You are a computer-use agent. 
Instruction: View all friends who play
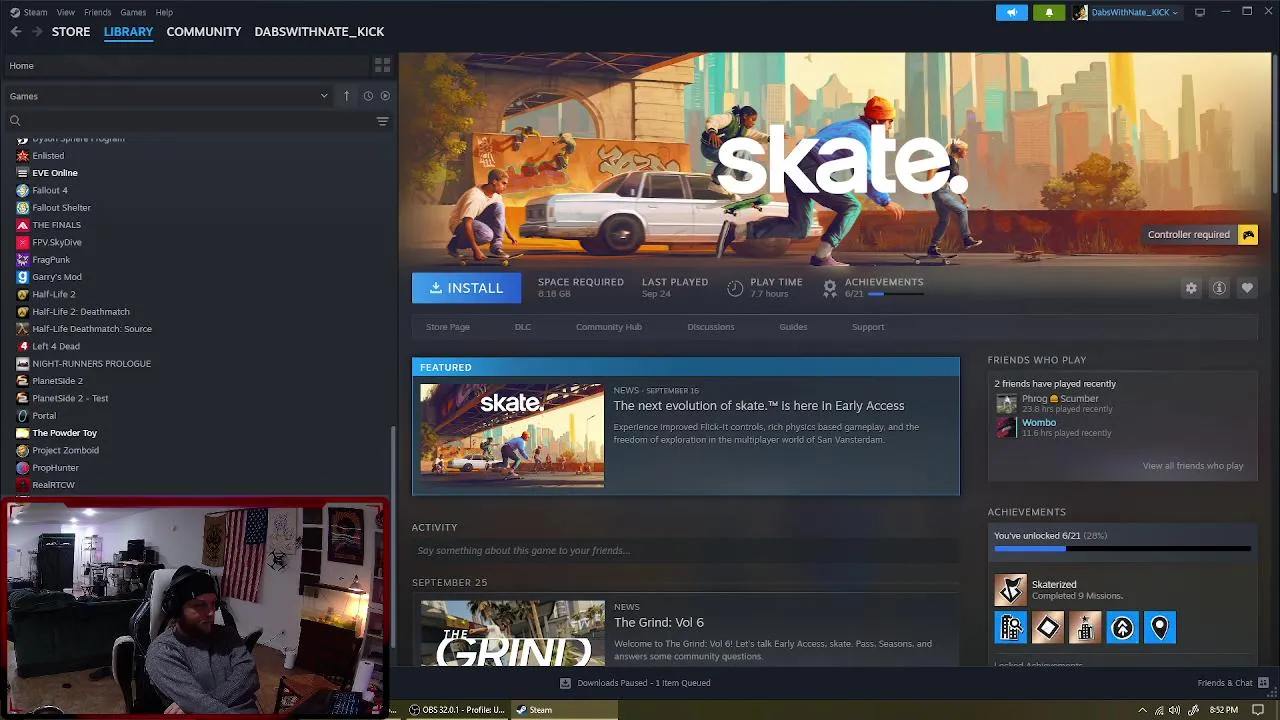pyautogui.click(x=1193, y=466)
